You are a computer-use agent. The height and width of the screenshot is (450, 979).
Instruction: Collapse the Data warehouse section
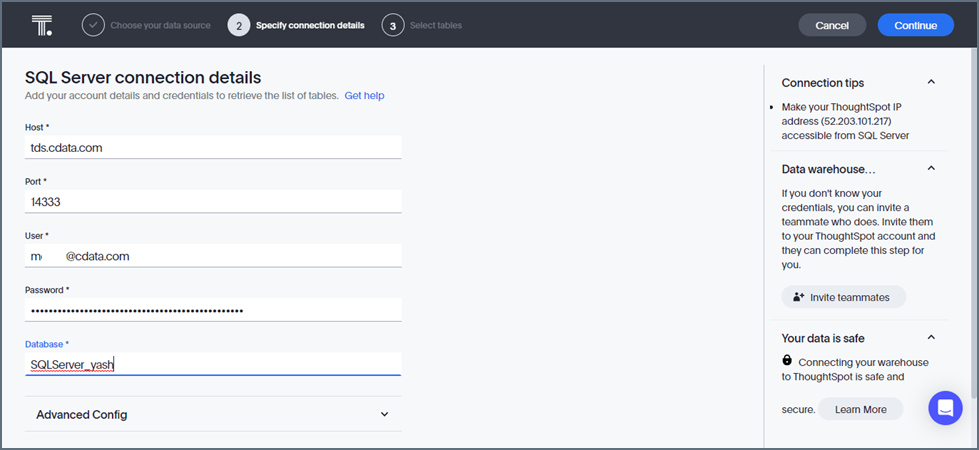point(931,169)
